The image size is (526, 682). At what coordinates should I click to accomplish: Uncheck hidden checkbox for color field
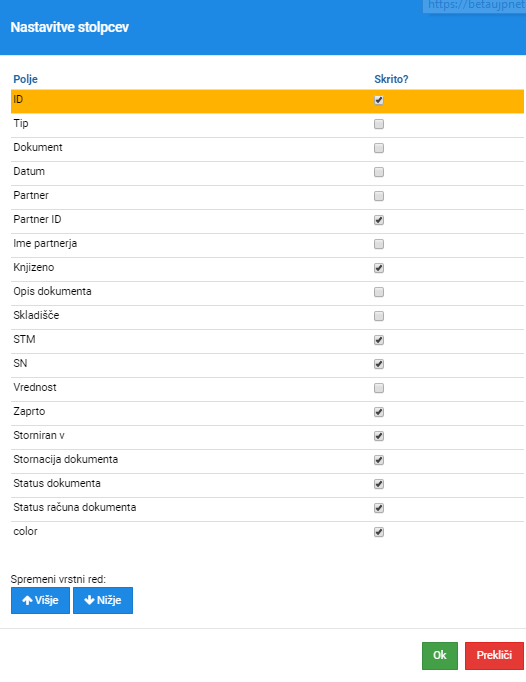pos(379,532)
